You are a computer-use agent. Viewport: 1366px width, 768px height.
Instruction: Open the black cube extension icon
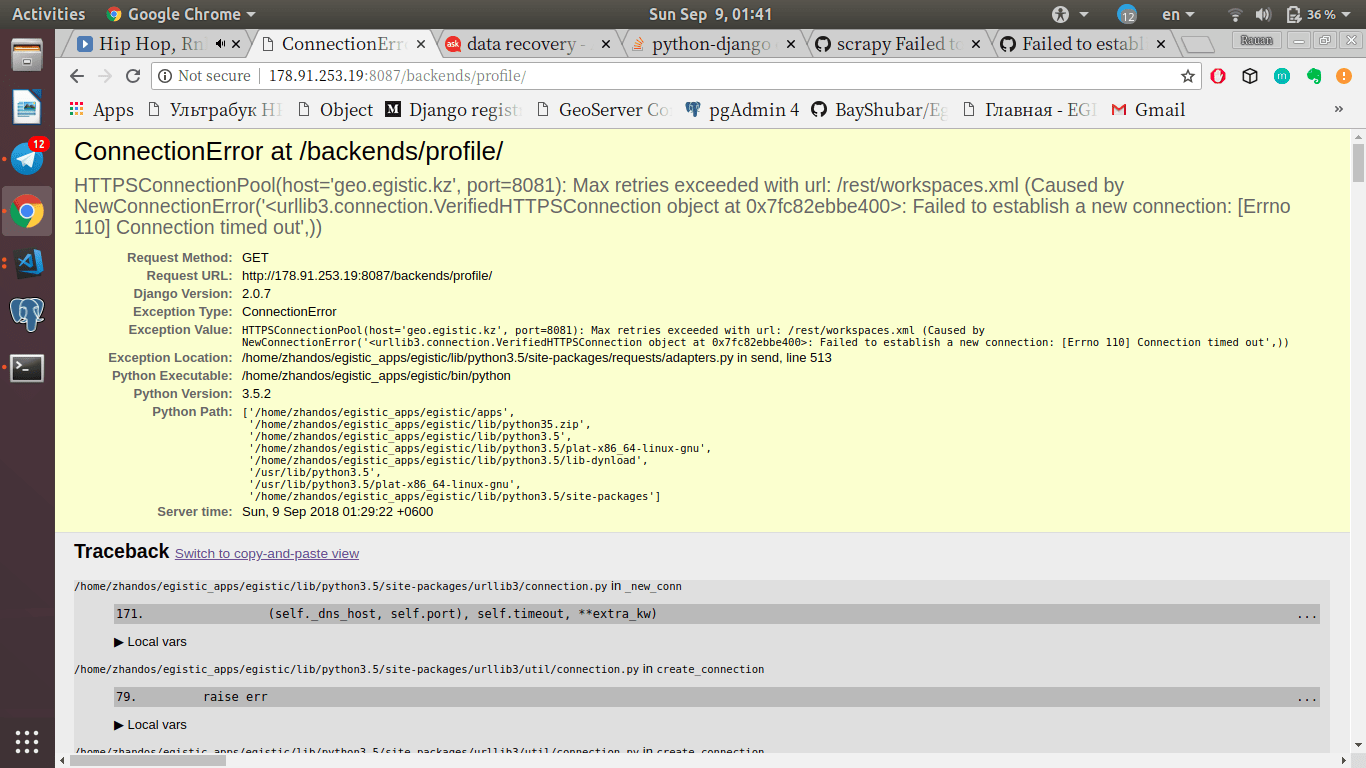[x=1250, y=76]
